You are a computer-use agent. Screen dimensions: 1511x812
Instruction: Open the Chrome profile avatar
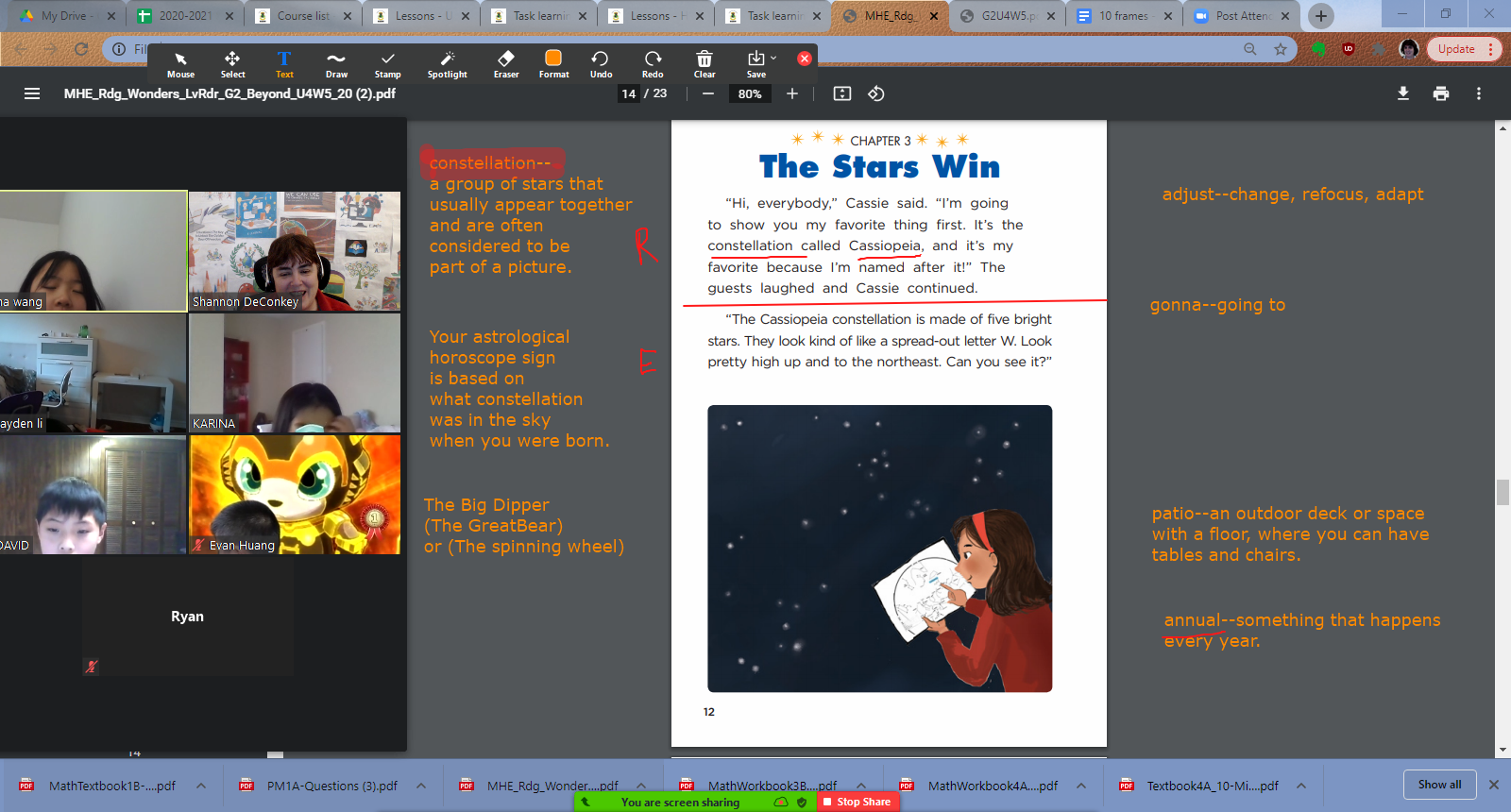click(x=1409, y=49)
